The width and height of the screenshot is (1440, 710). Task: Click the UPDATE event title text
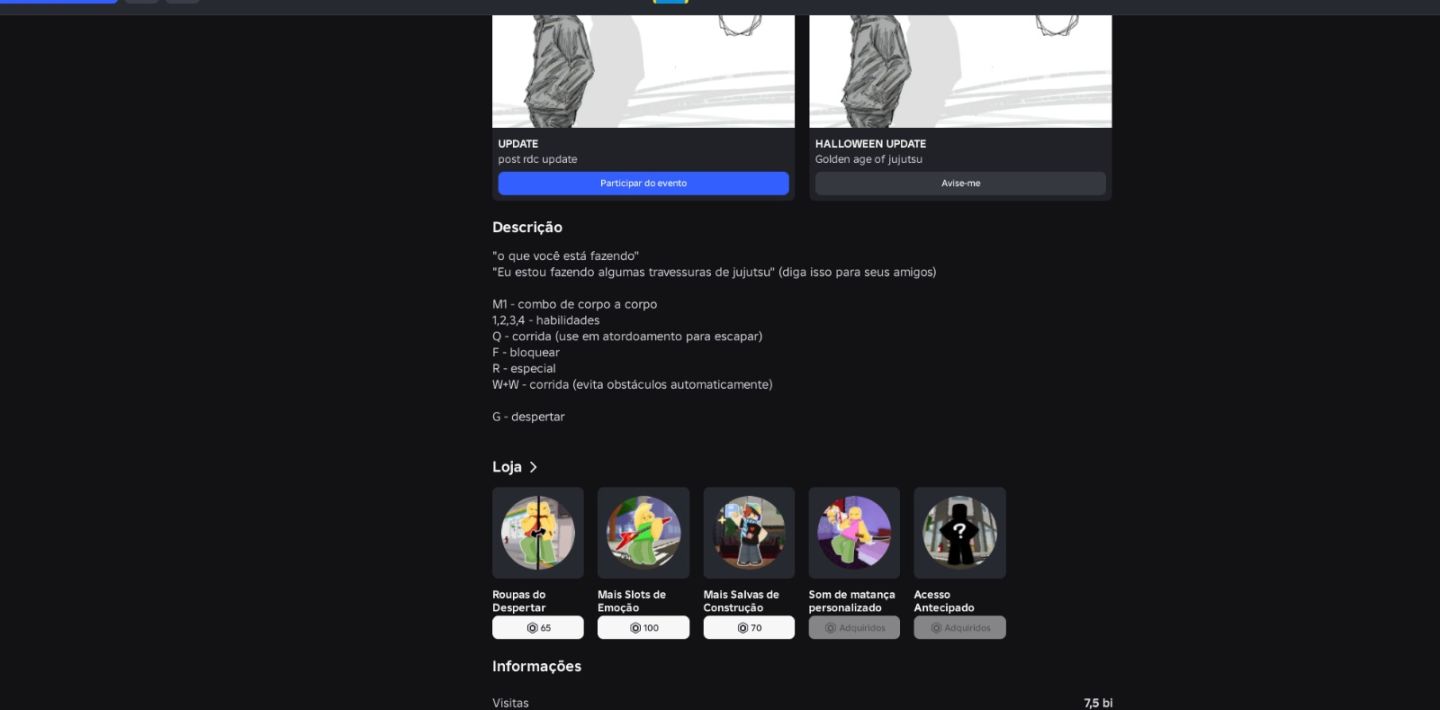(x=518, y=144)
